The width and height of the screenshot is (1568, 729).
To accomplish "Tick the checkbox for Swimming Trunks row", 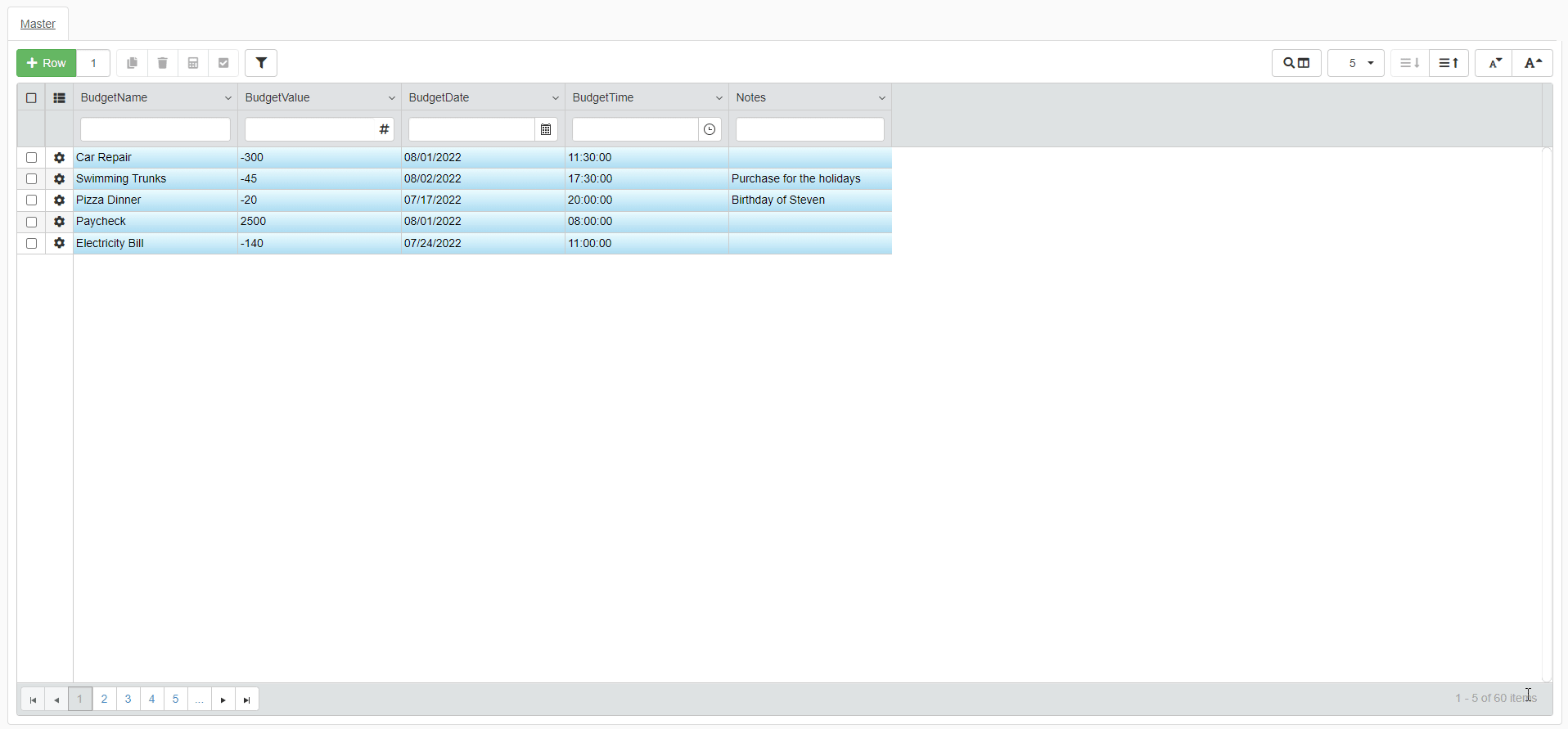I will click(31, 178).
